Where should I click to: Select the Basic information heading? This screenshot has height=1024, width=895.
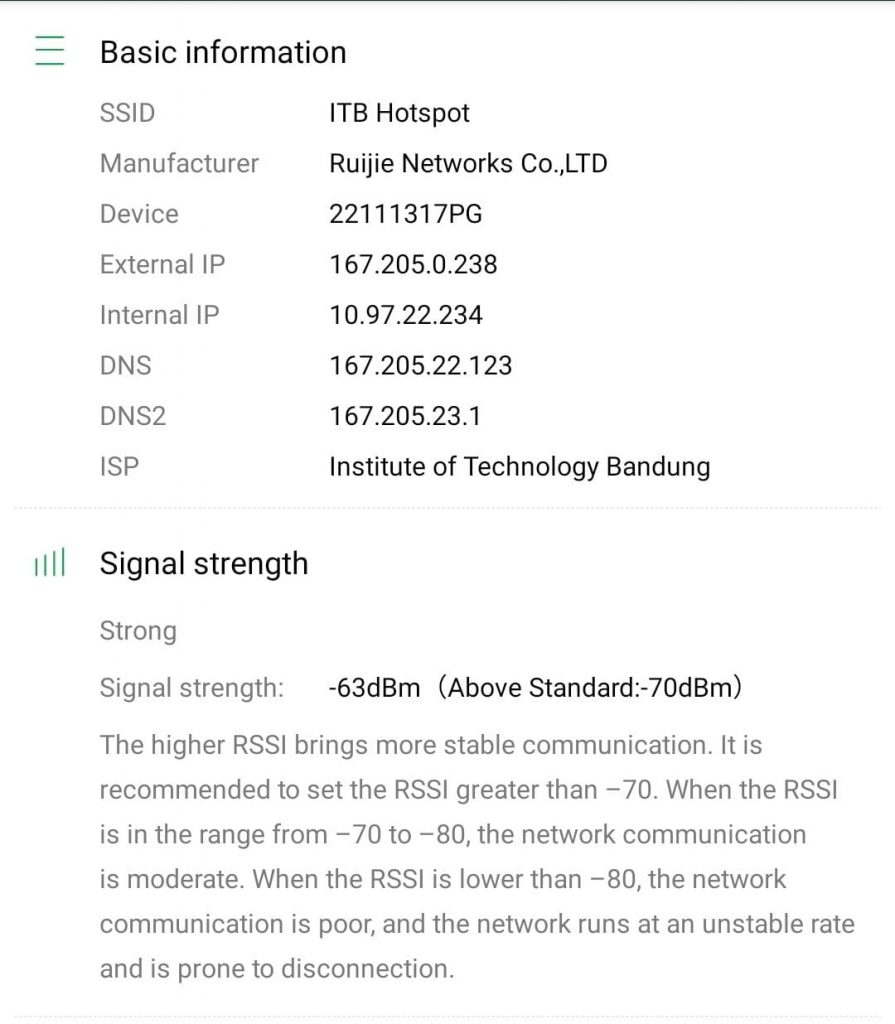coord(222,52)
